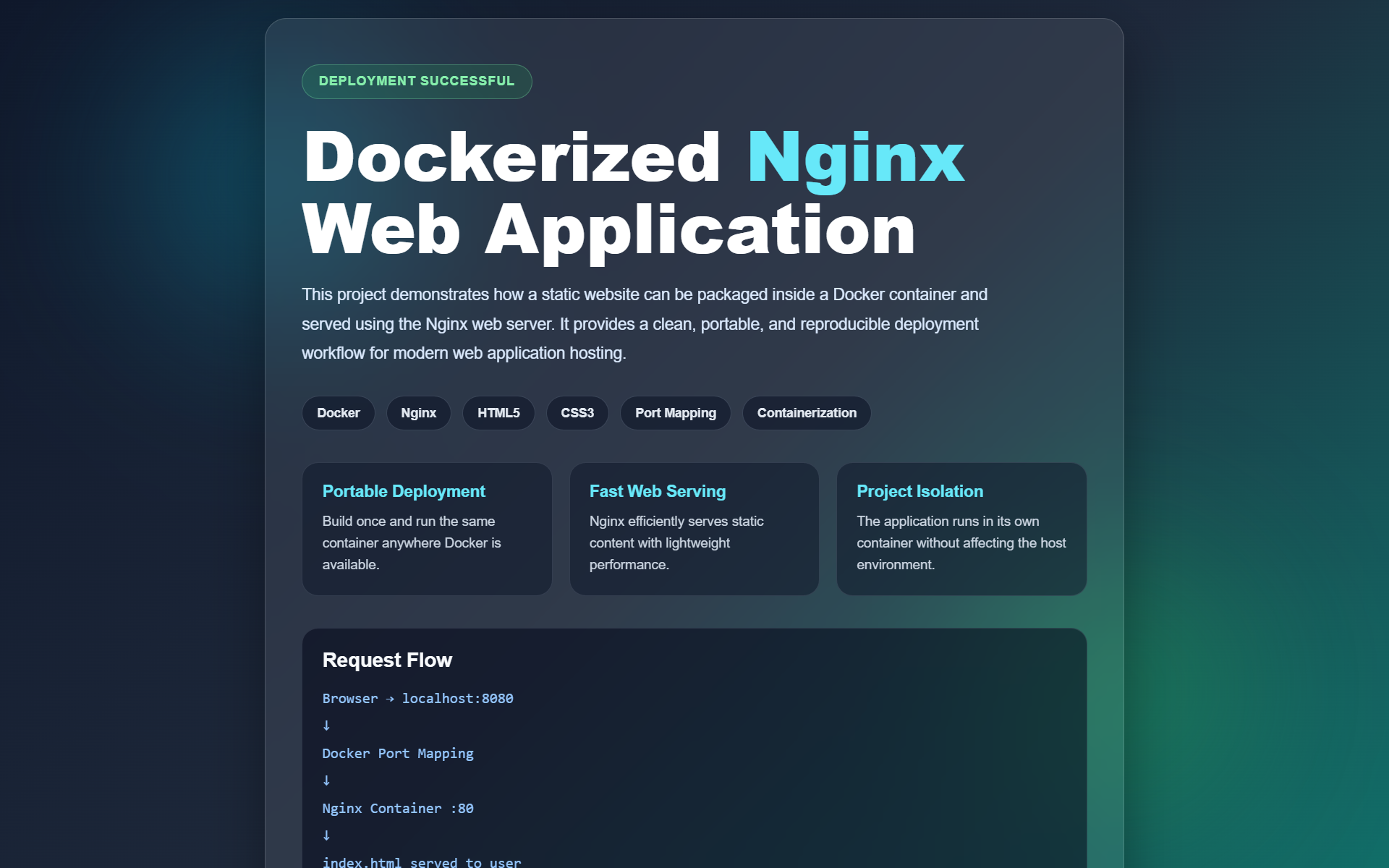1389x868 pixels.
Task: Select the Project Isolation card title
Action: [x=920, y=491]
